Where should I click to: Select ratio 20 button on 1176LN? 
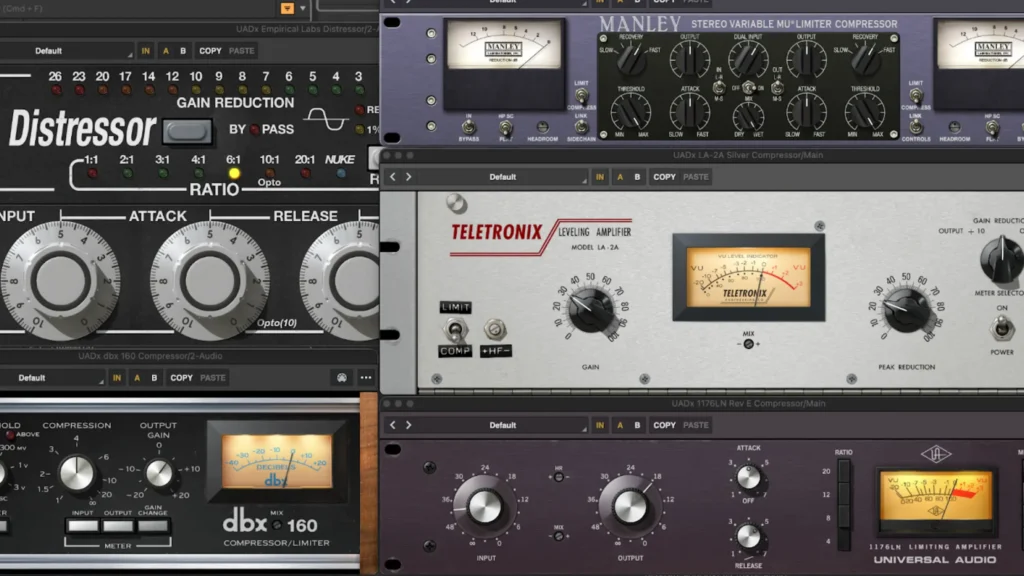point(844,472)
